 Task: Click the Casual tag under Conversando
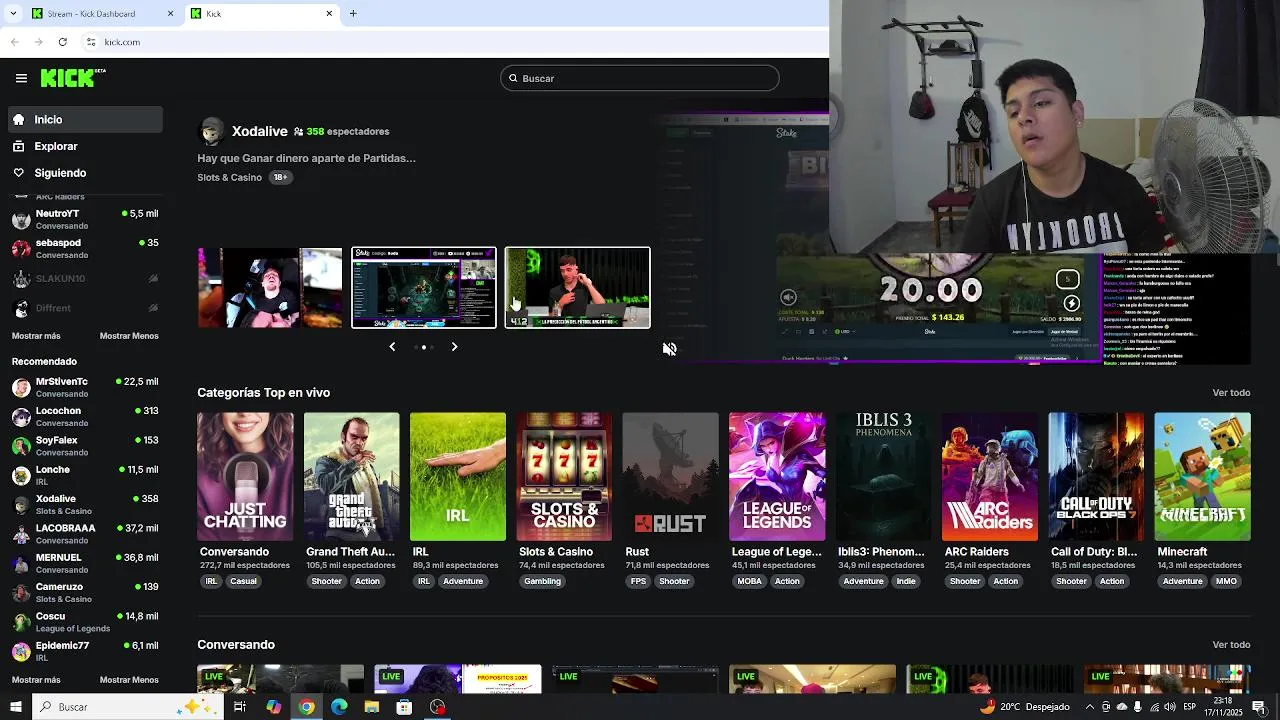click(243, 581)
